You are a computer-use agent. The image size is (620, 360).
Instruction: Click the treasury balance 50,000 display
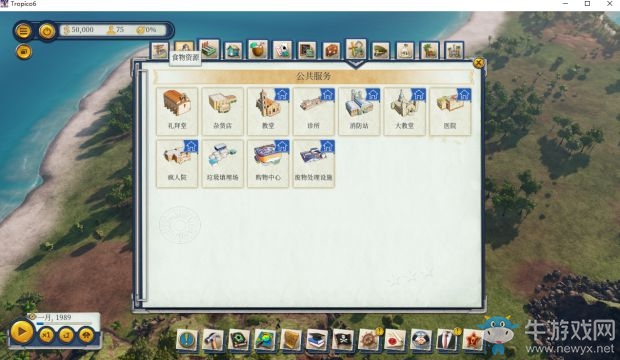(x=79, y=30)
